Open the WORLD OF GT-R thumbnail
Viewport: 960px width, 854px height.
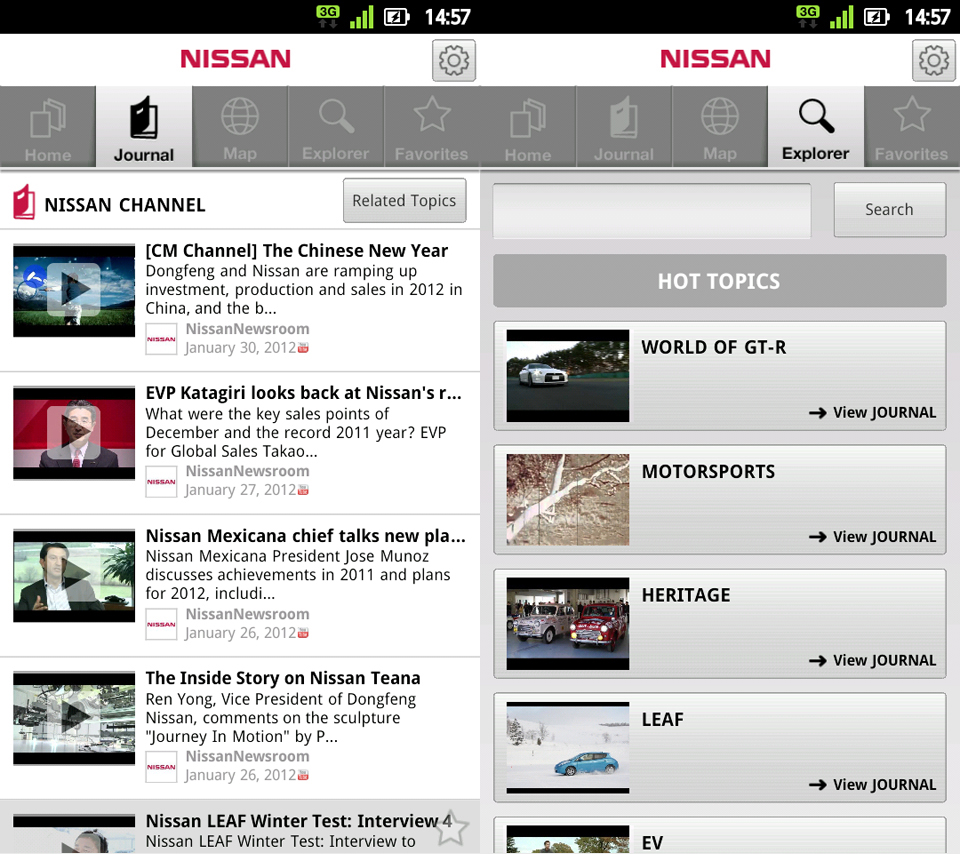pos(568,376)
